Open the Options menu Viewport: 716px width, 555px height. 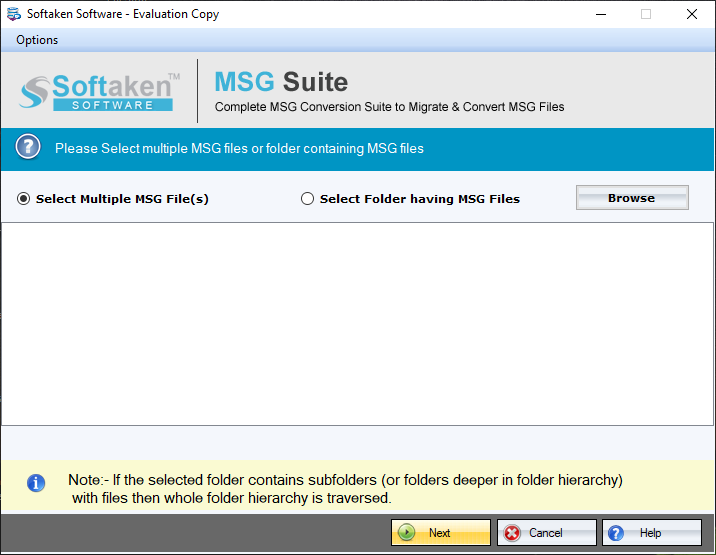[x=37, y=40]
